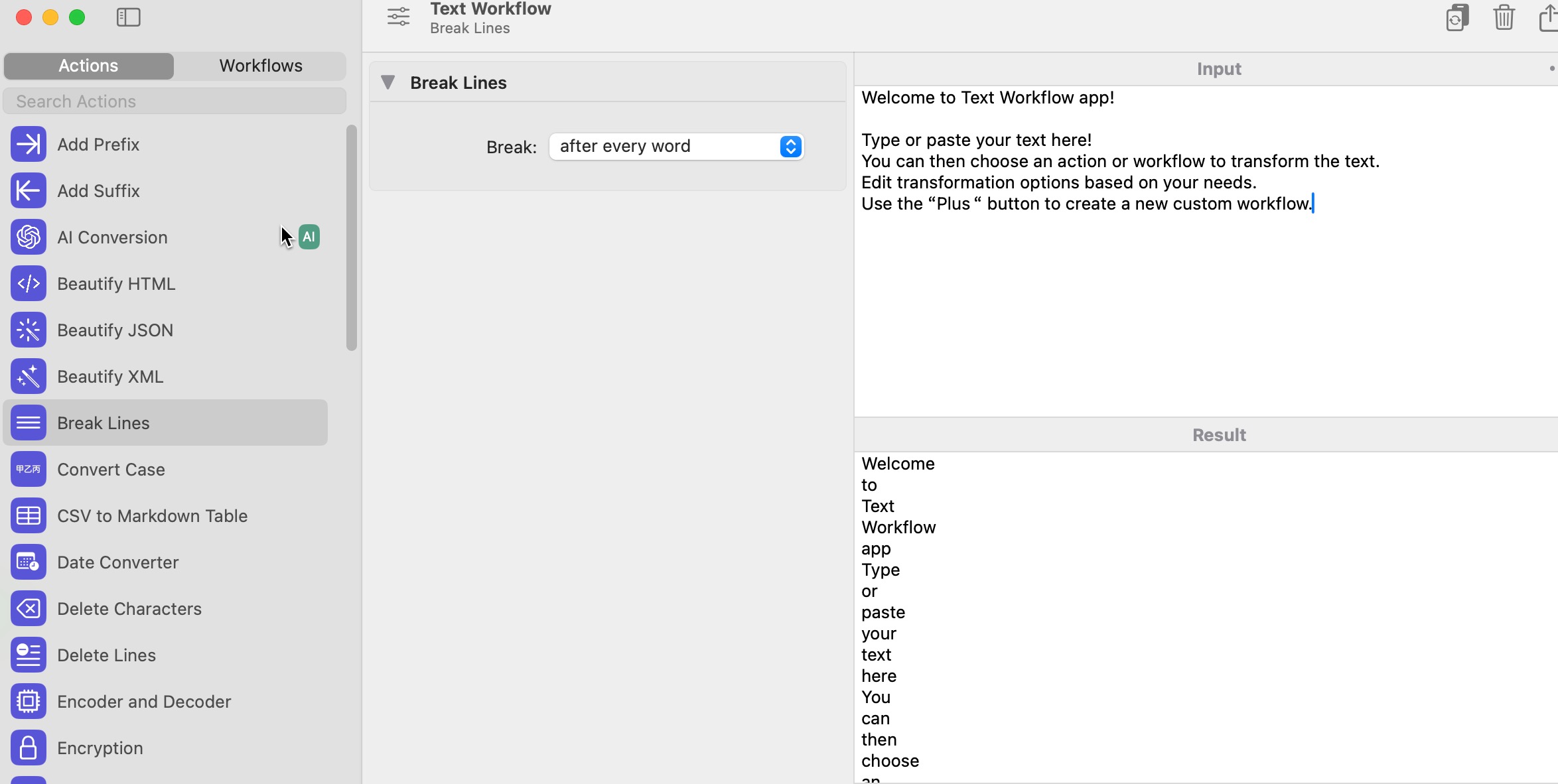Viewport: 1558px width, 784px height.
Task: Select the Delete Lines action
Action: tap(165, 655)
